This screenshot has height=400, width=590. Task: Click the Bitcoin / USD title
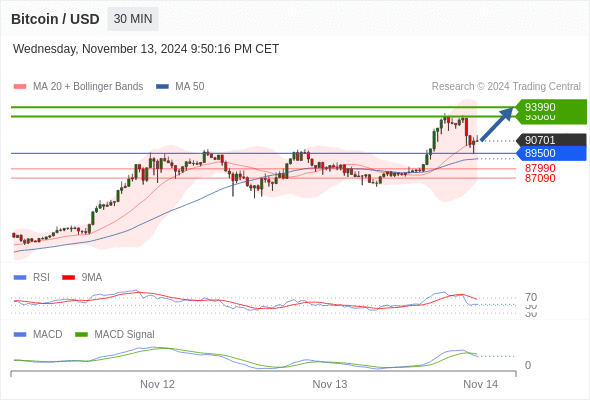[x=55, y=19]
